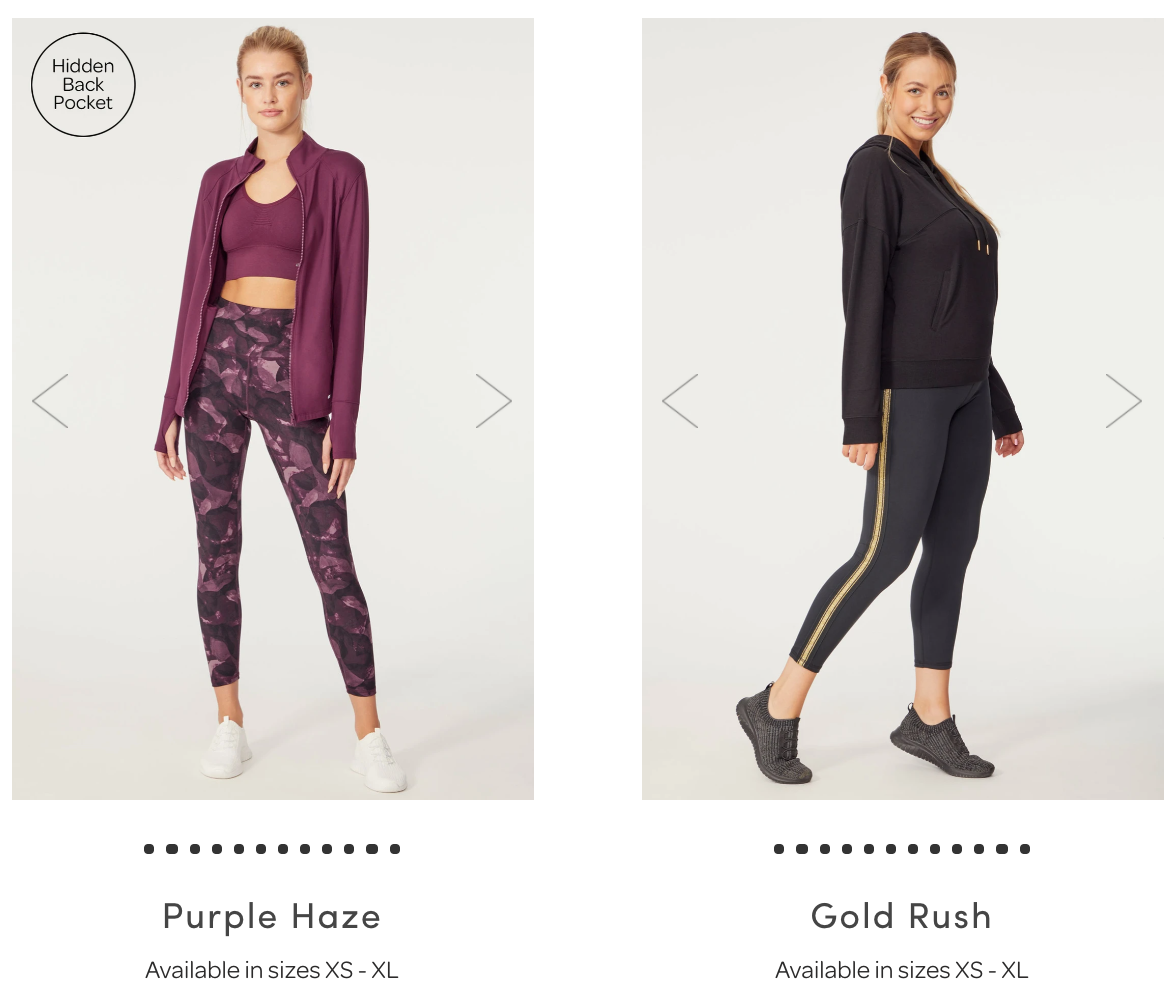1174x992 pixels.
Task: Click Purple Haze available sizes text
Action: [x=272, y=970]
